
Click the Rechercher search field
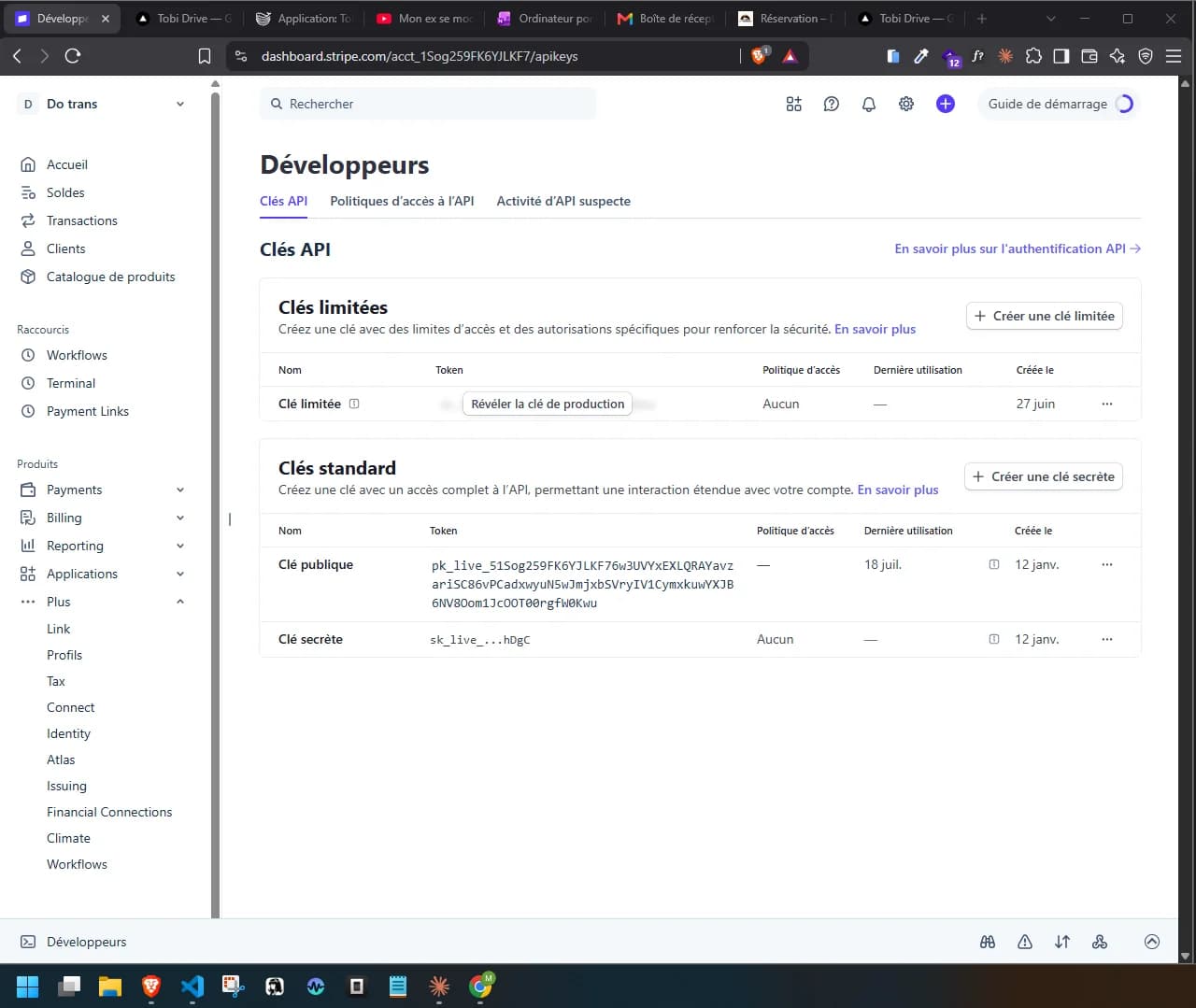[428, 104]
